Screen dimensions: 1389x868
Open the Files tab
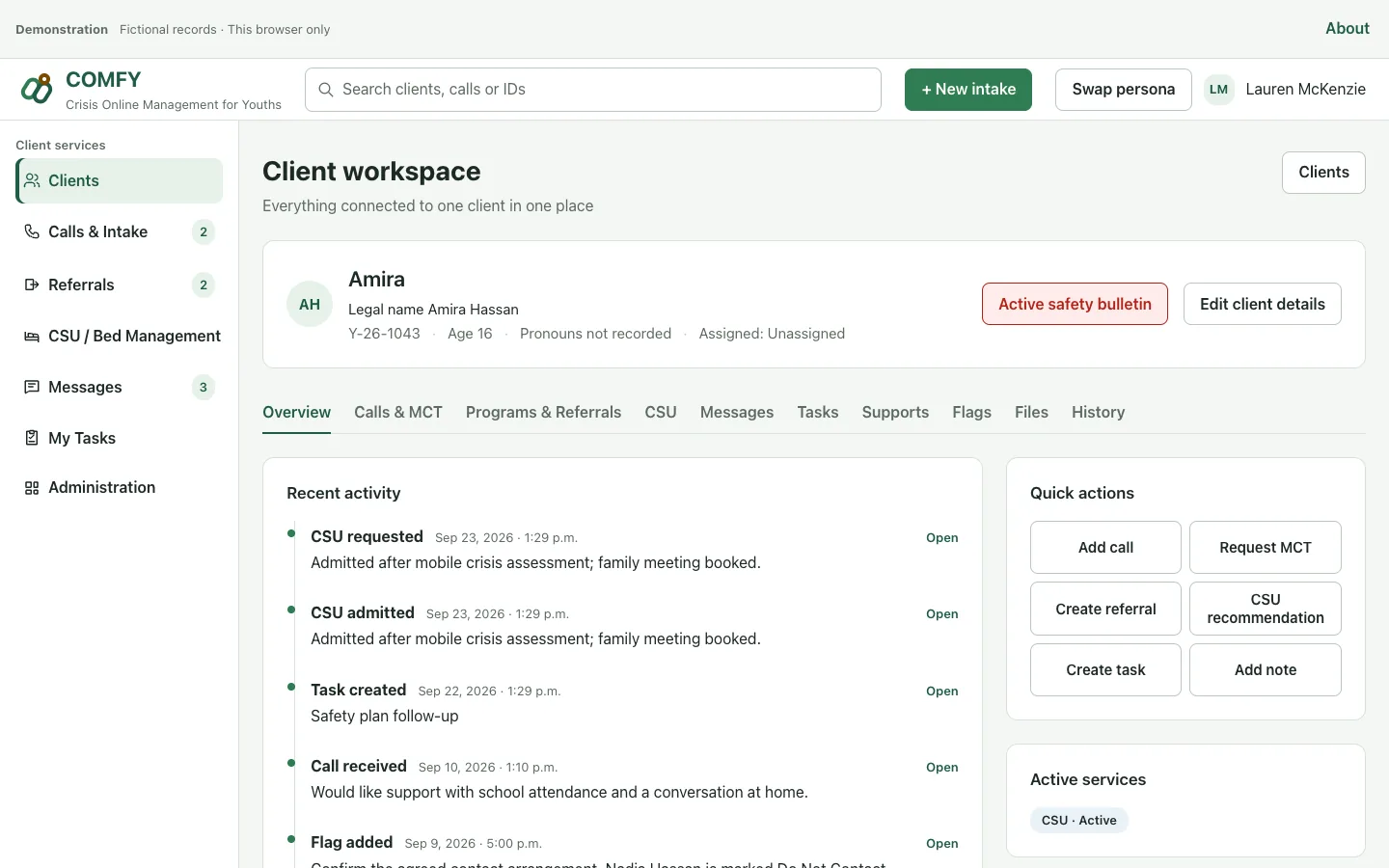[x=1031, y=412]
